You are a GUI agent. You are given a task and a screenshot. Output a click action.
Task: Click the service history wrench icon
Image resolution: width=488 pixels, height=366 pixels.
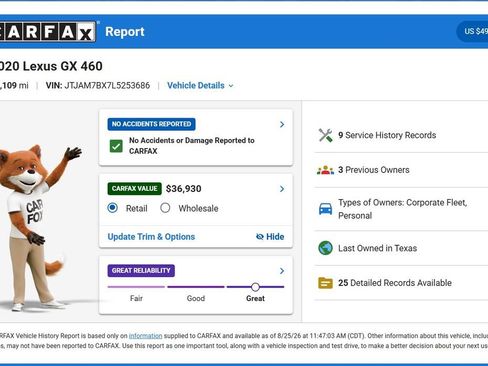pyautogui.click(x=325, y=135)
